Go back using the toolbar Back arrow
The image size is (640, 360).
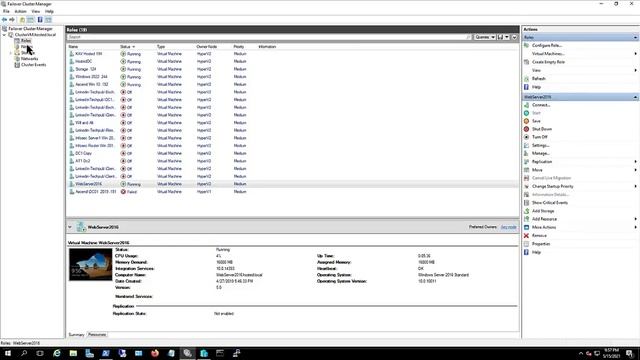point(4,20)
